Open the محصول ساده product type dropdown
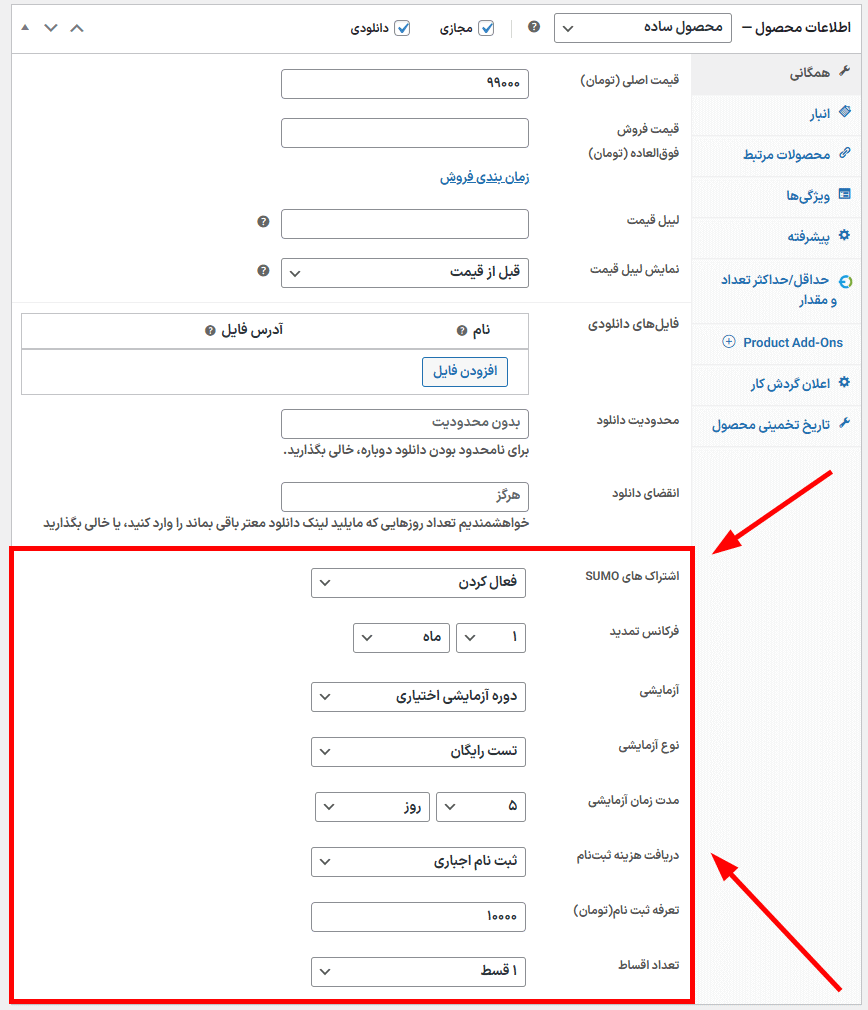Viewport: 868px width, 1010px height. click(643, 28)
